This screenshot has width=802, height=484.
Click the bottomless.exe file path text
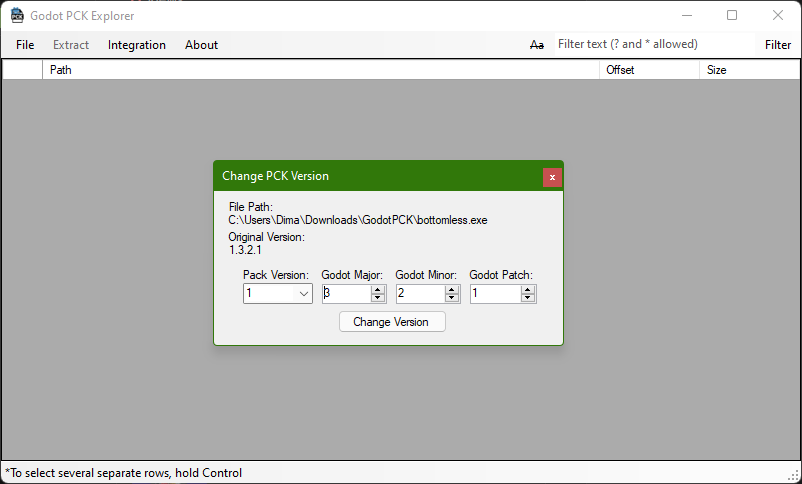[358, 220]
